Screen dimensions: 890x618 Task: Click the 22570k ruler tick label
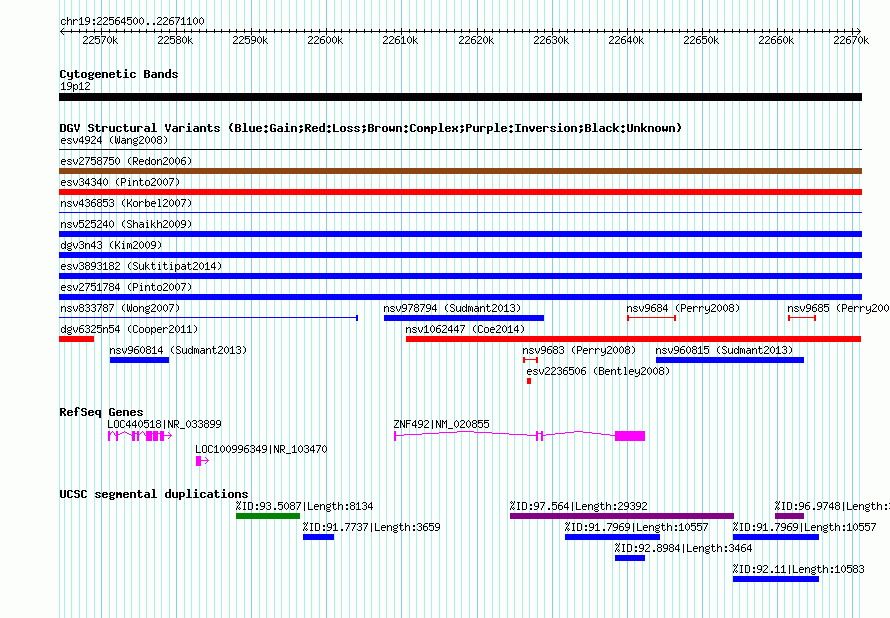tap(100, 40)
